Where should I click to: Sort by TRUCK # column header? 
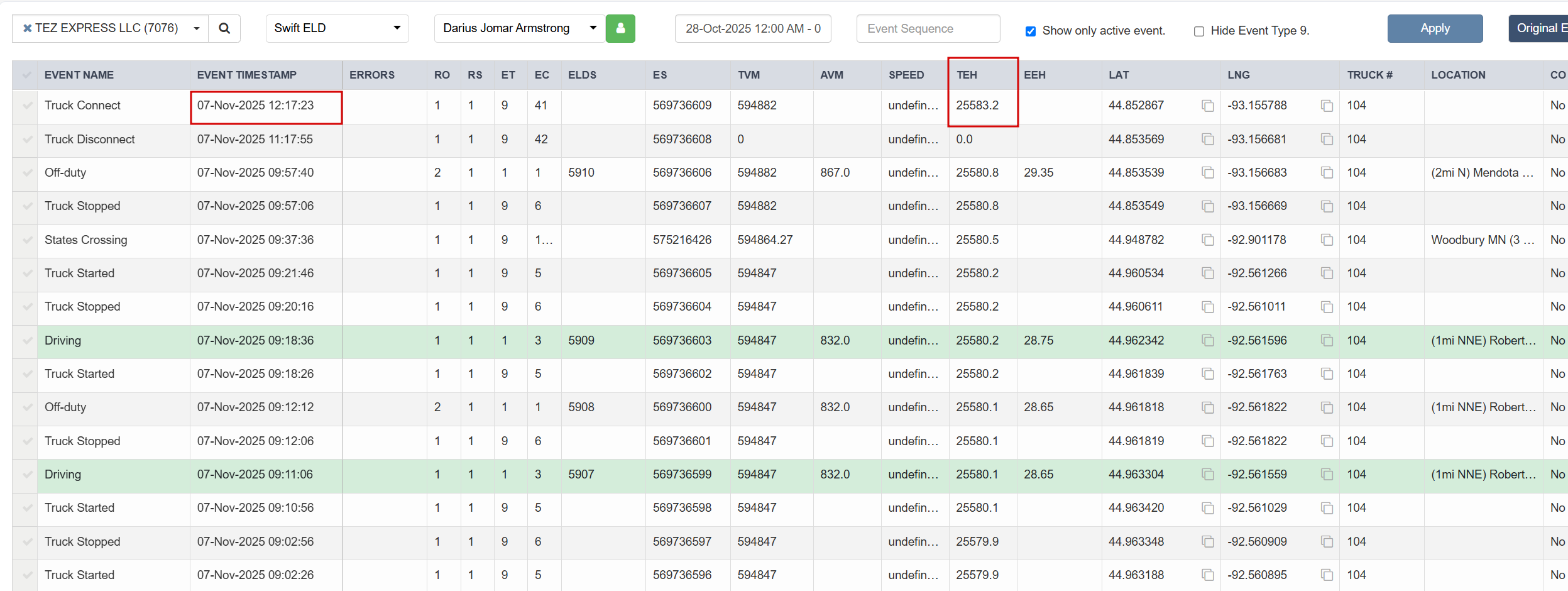pyautogui.click(x=1369, y=75)
